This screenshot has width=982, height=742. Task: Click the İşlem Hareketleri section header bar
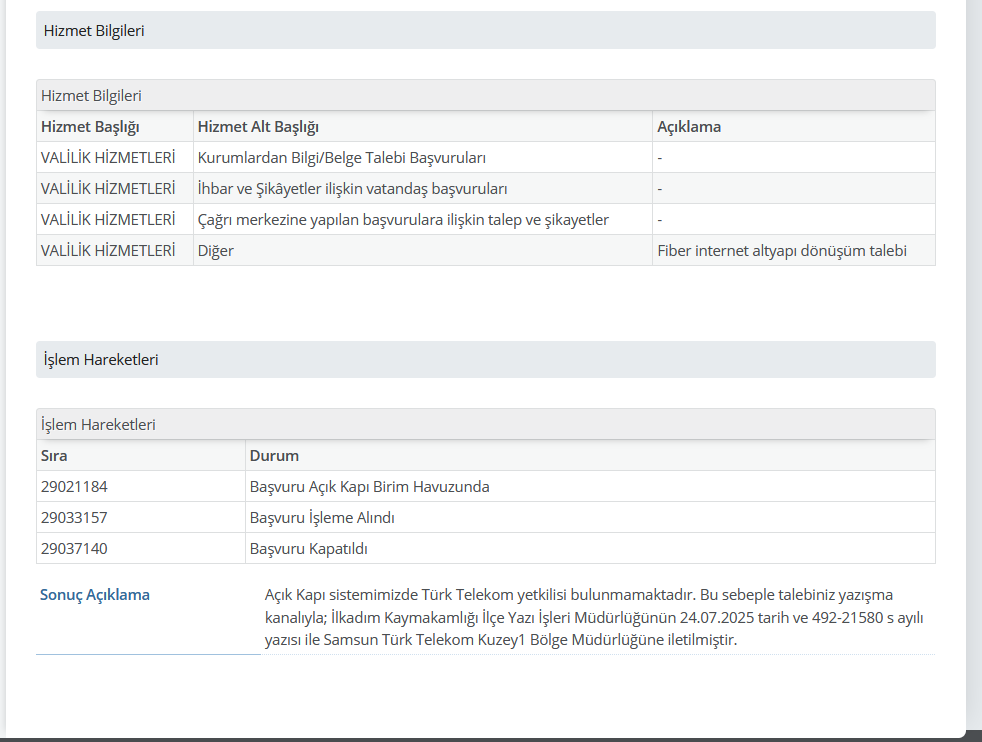pos(485,359)
